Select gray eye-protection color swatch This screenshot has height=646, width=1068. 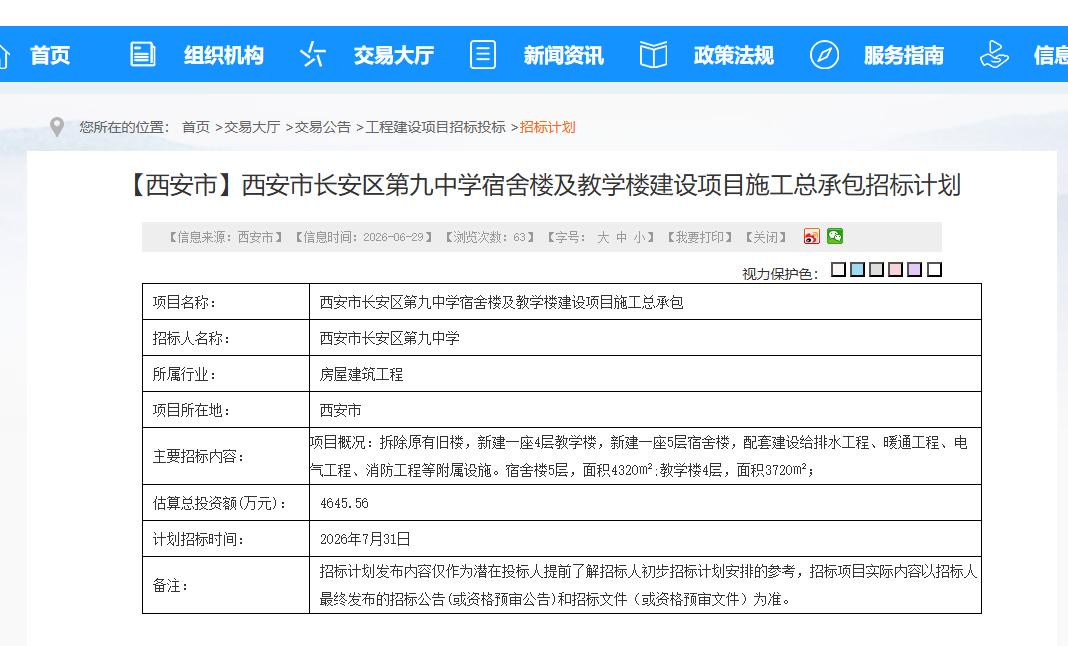click(877, 270)
